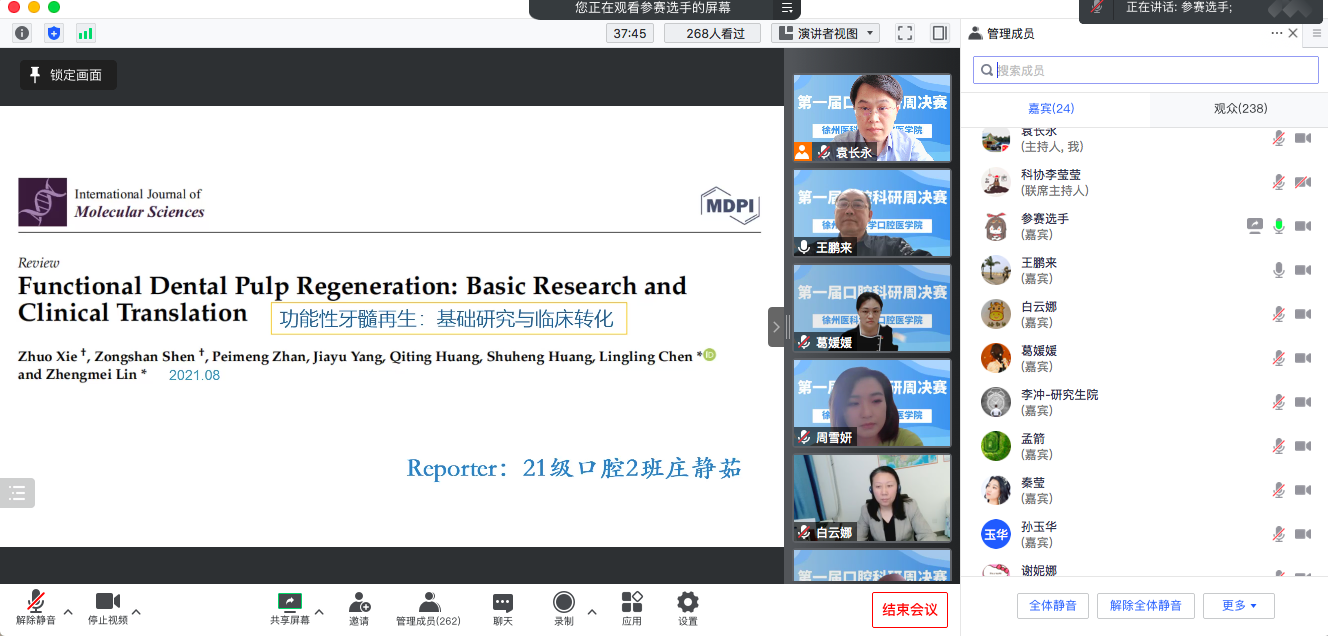This screenshot has height=636, width=1328.
Task: Toggle 王鹏来's microphone in the member list
Action: coord(1278,270)
